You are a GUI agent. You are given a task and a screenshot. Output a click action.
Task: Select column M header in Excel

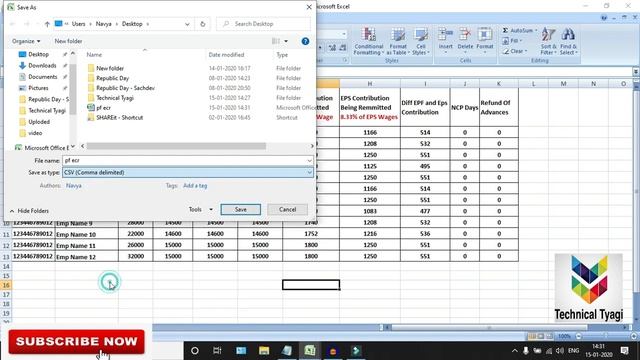tap(563, 84)
